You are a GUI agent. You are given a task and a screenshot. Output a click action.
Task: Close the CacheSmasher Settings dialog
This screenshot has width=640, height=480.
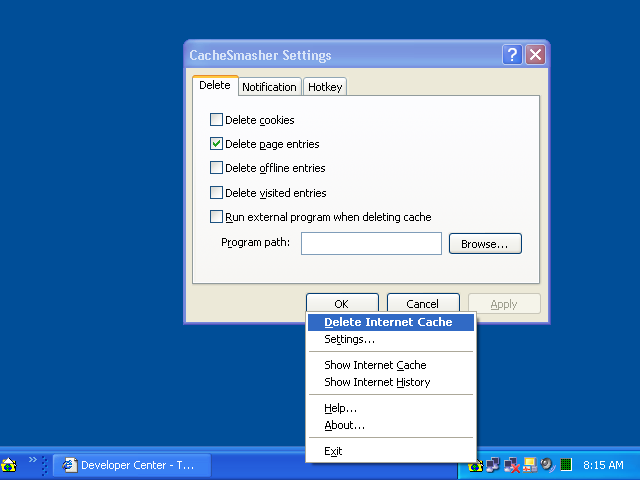(x=536, y=54)
